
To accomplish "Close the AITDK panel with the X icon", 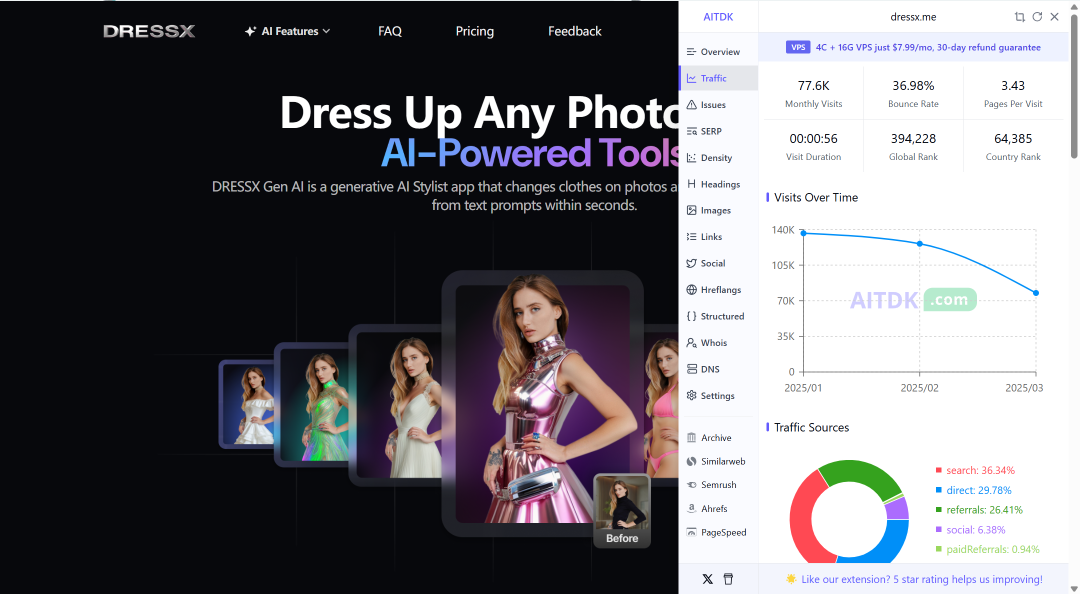I will pos(1055,17).
